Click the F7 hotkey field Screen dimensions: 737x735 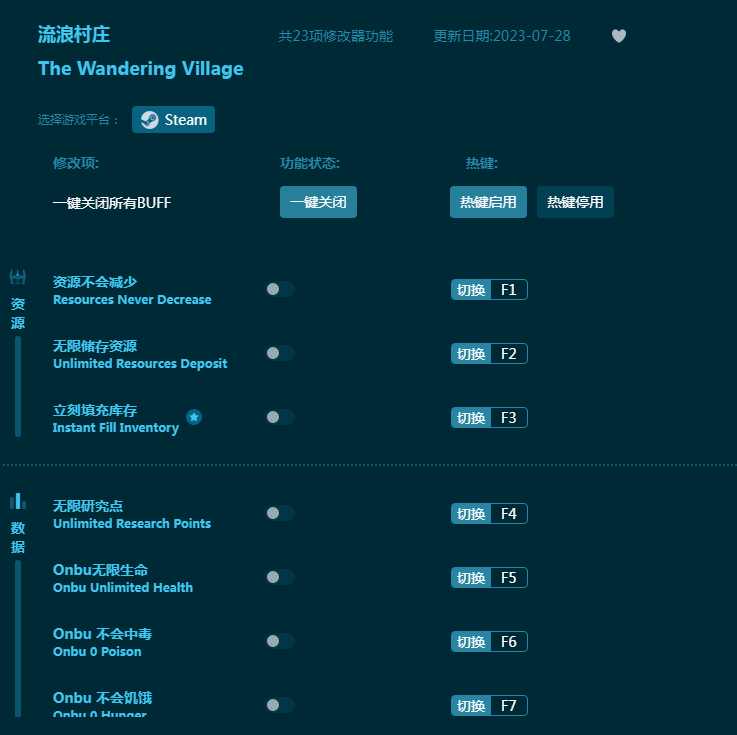click(x=509, y=705)
